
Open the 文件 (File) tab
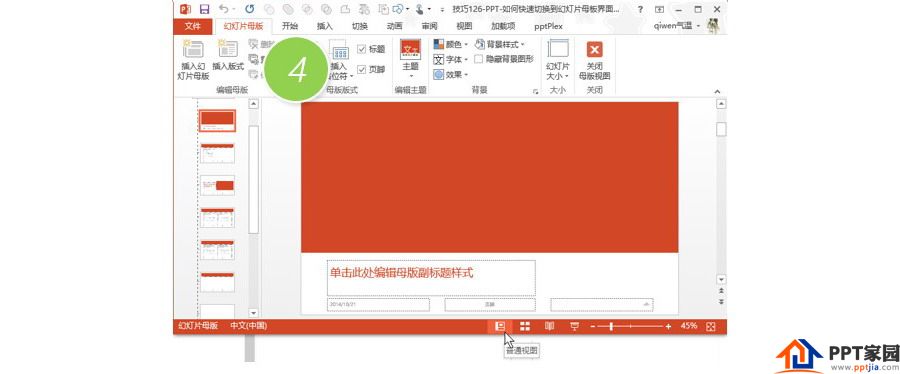pos(193,26)
